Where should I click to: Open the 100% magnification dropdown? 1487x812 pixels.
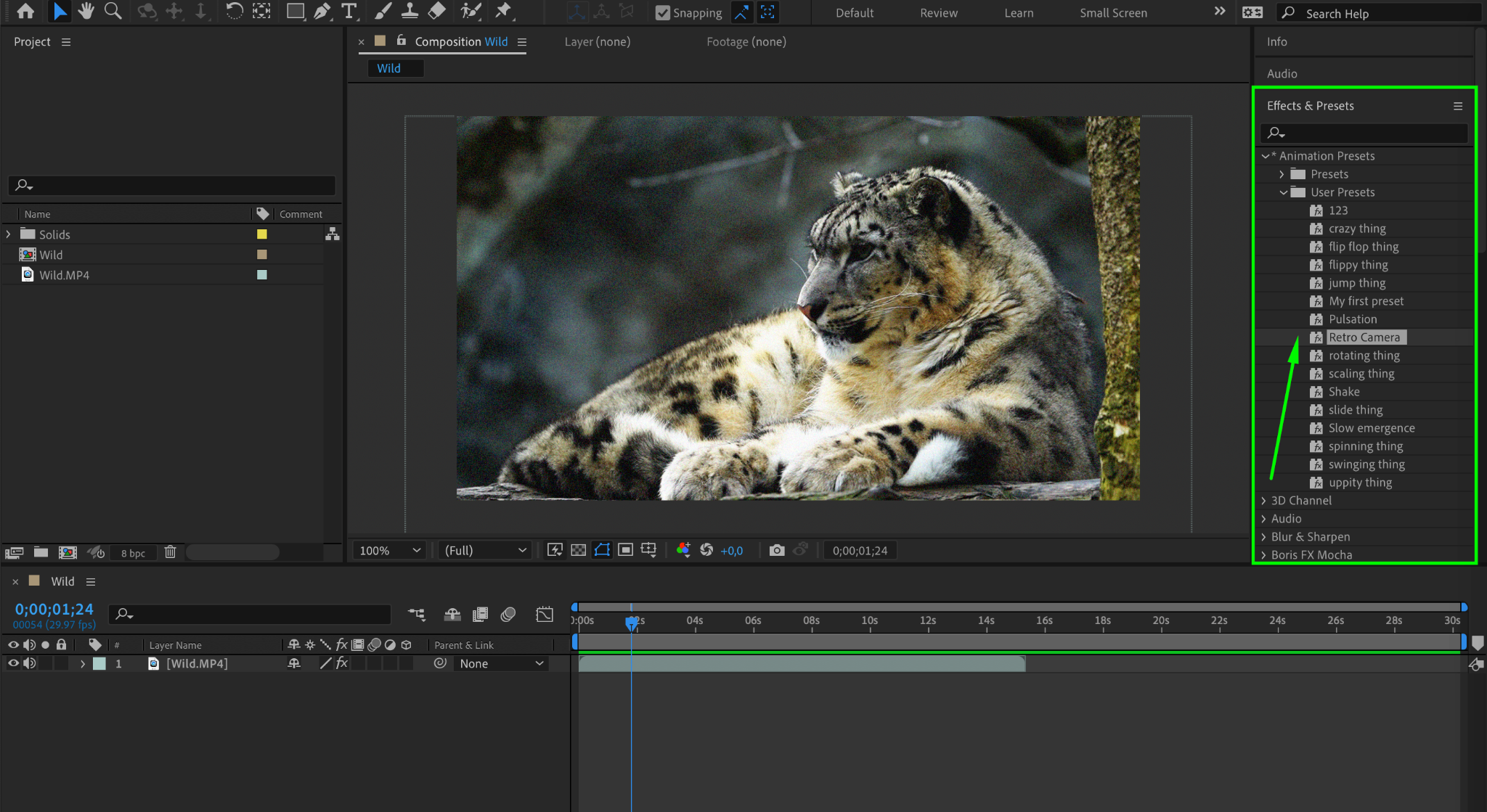pyautogui.click(x=390, y=550)
